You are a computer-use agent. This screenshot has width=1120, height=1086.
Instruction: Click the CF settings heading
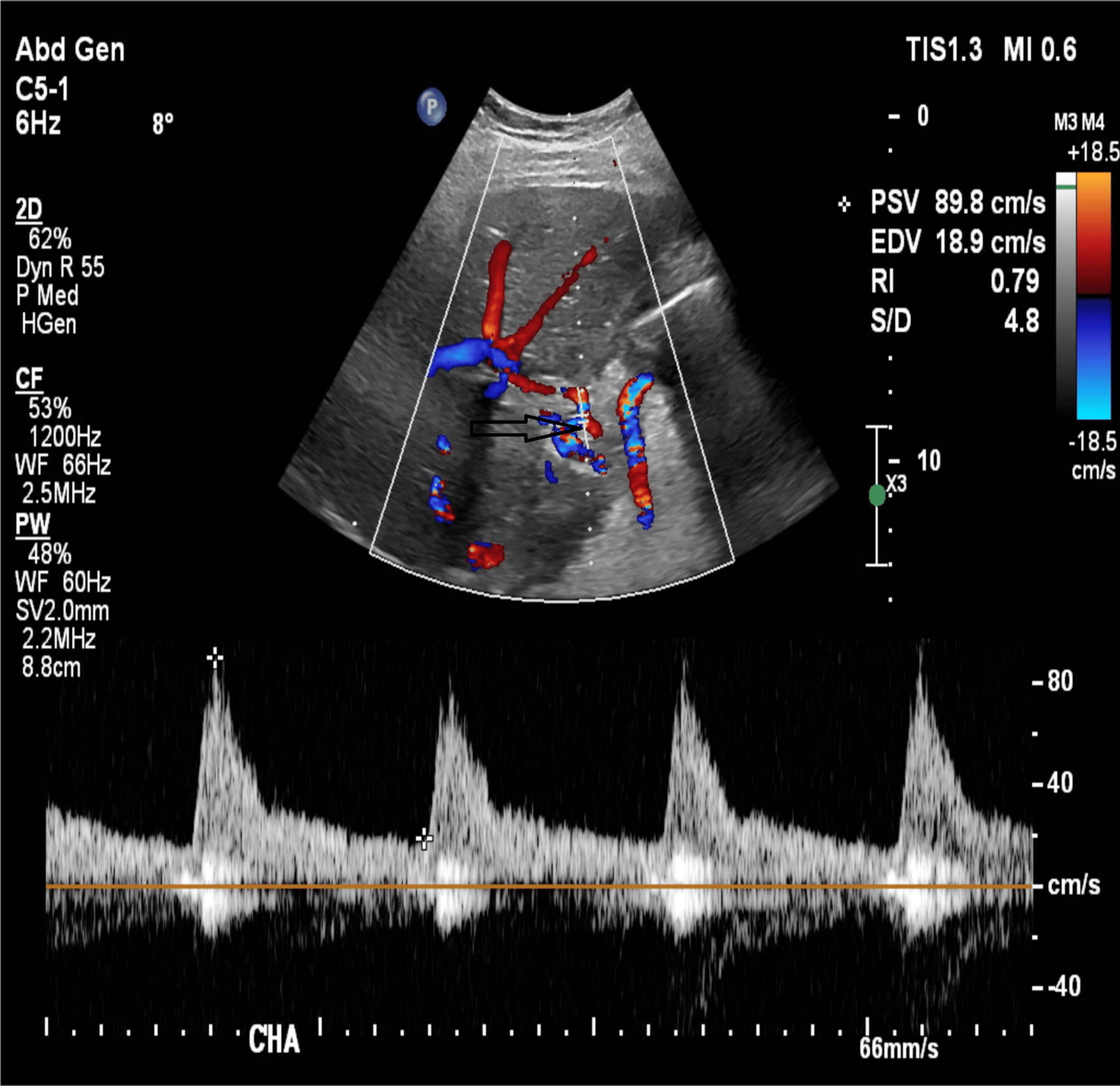(x=29, y=379)
